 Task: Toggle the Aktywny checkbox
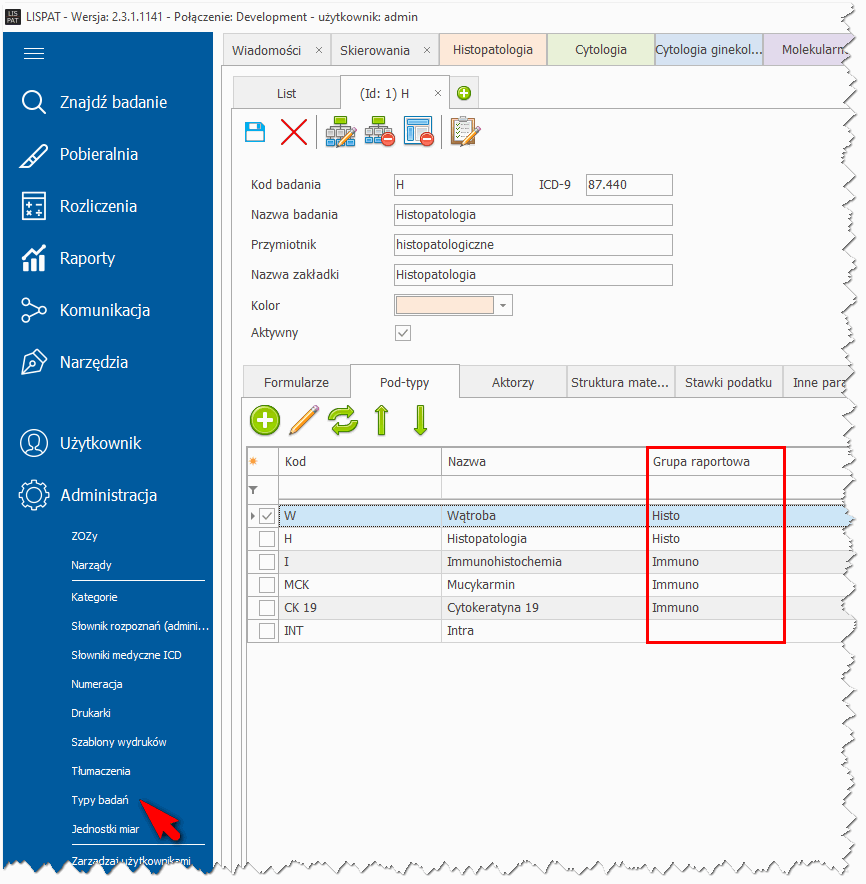(x=404, y=333)
